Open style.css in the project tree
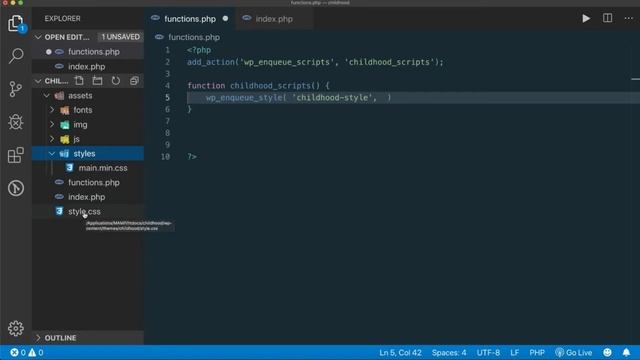The height and width of the screenshot is (360, 640). coord(88,211)
